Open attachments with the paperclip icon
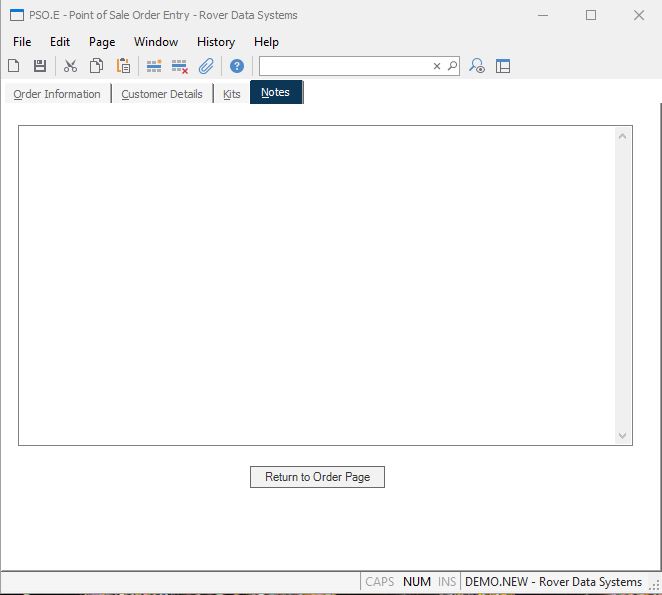This screenshot has height=595, width=662. click(206, 66)
